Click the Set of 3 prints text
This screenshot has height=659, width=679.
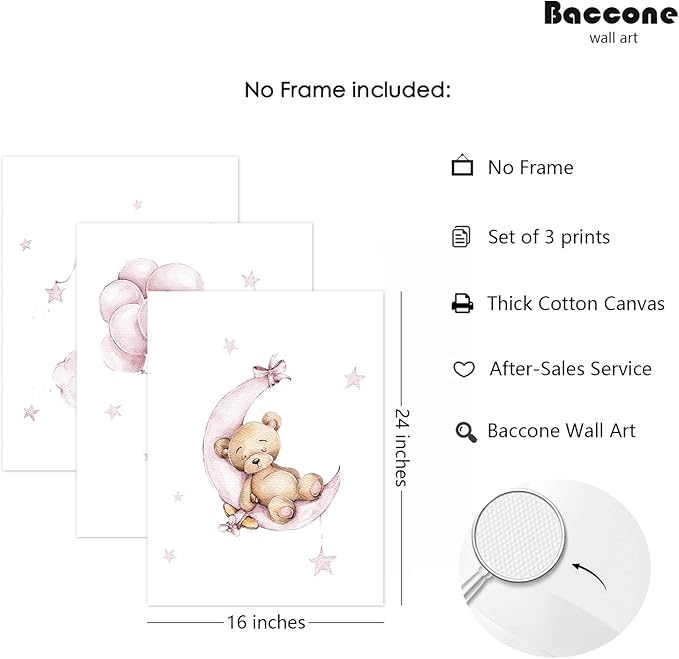(548, 237)
